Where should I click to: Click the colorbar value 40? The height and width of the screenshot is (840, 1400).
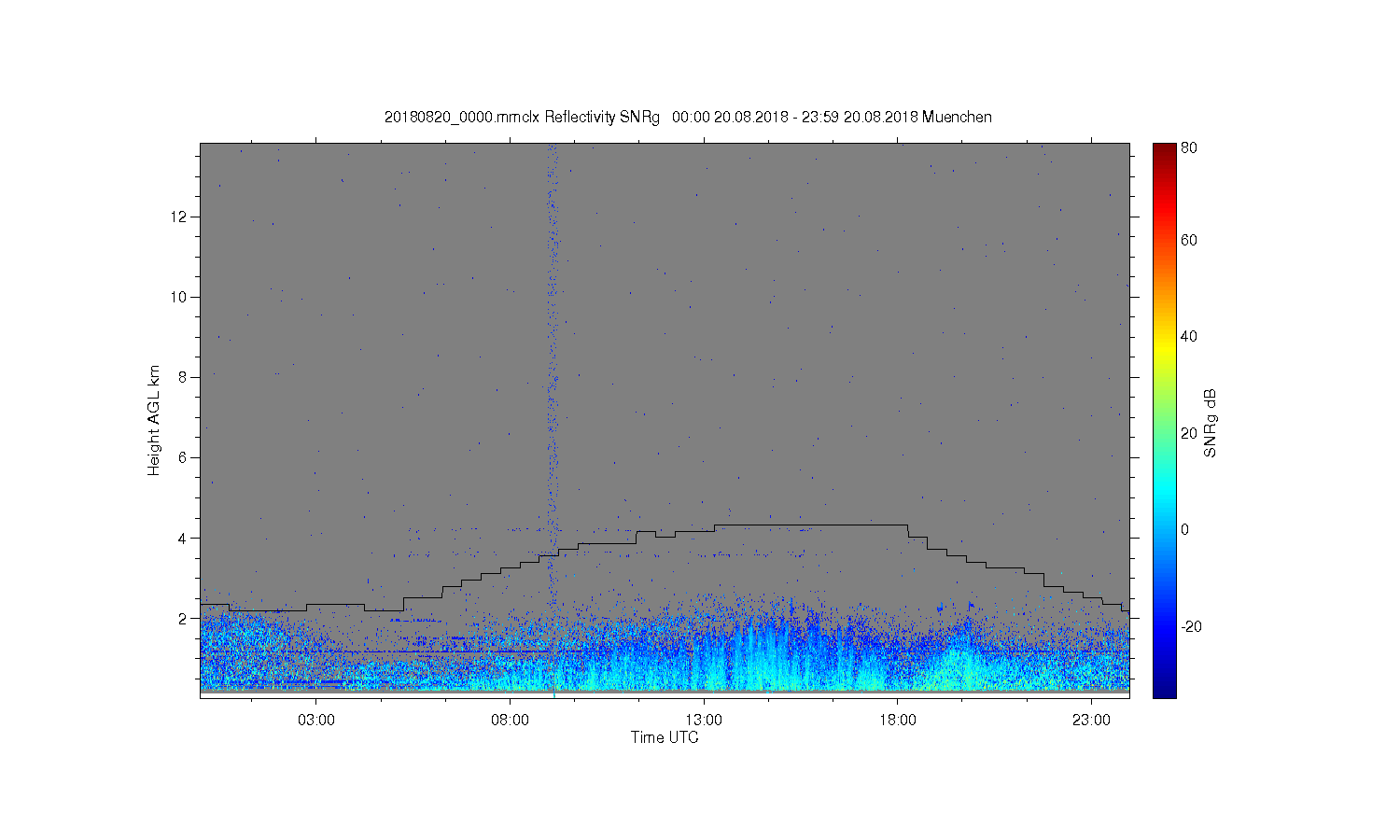click(x=1189, y=336)
